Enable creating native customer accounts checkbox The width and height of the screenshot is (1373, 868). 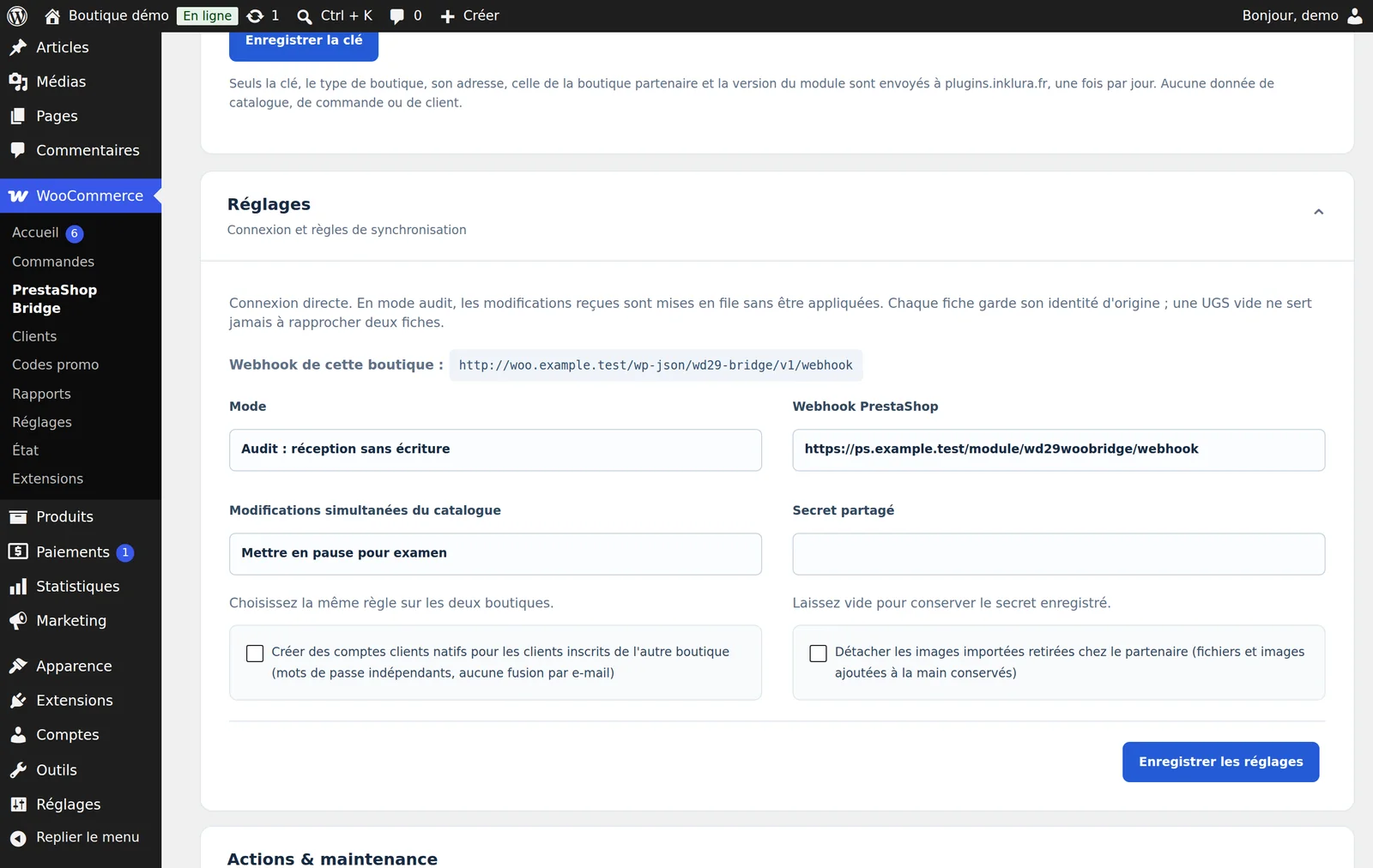pyautogui.click(x=255, y=654)
